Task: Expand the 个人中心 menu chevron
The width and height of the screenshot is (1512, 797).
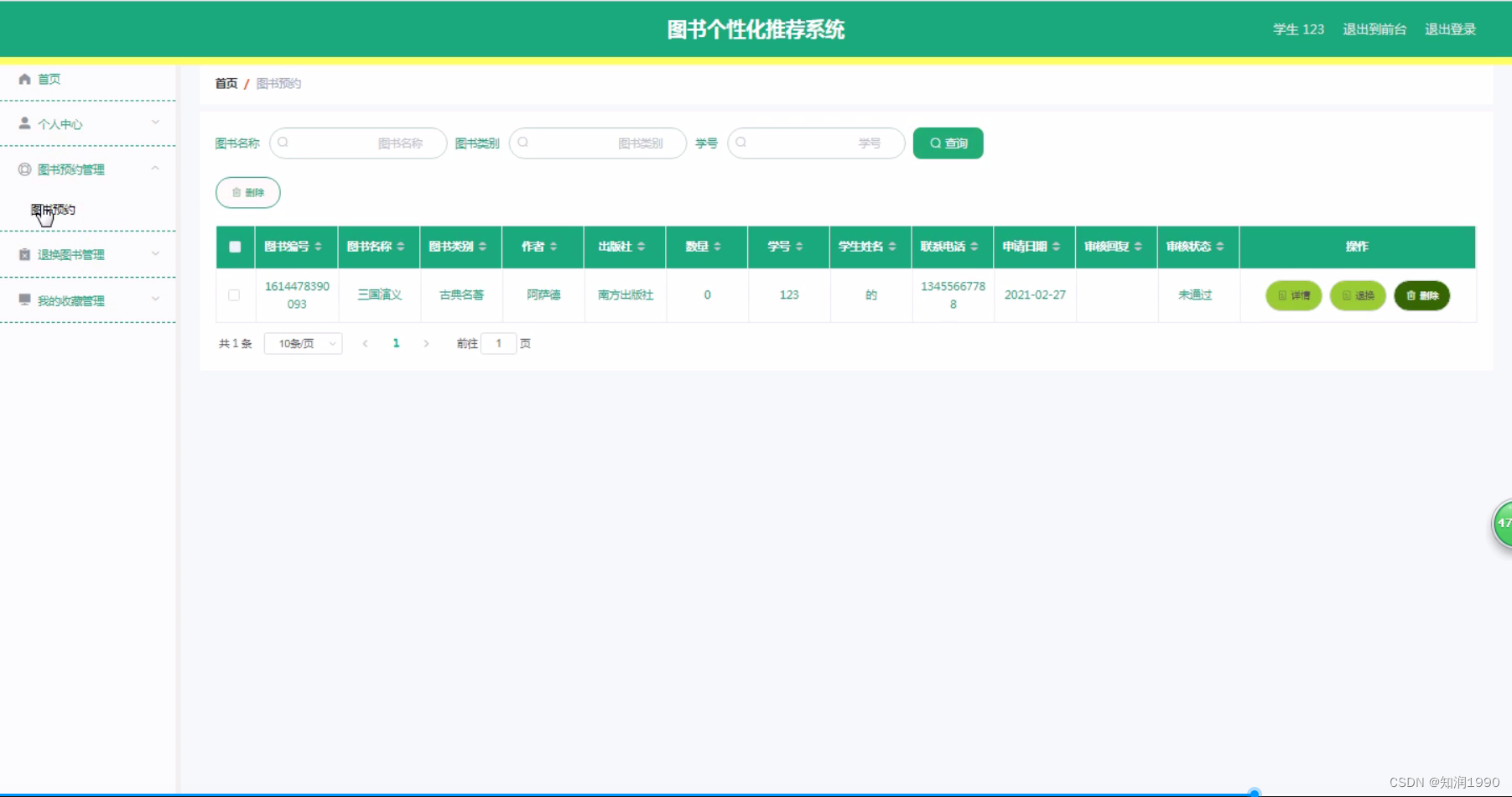Action: [x=155, y=122]
